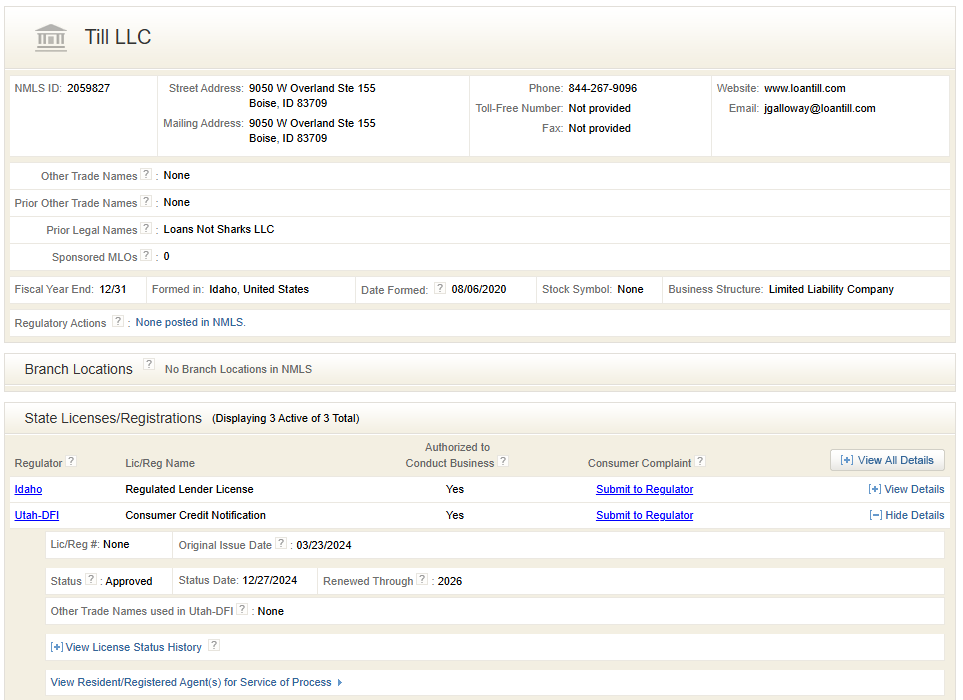Click Original Issue Date value 03/23/2024
The image size is (963, 700).
tap(324, 545)
